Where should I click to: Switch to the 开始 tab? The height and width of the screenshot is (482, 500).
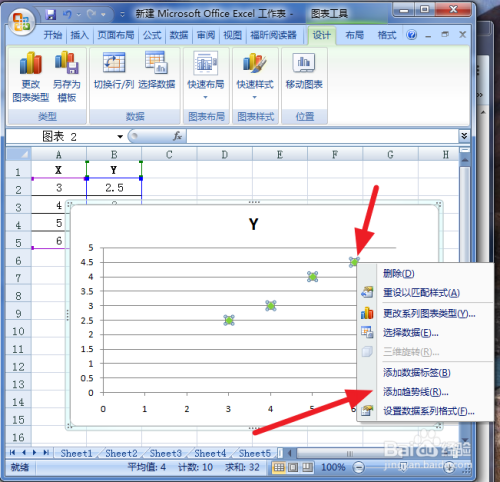click(53, 35)
